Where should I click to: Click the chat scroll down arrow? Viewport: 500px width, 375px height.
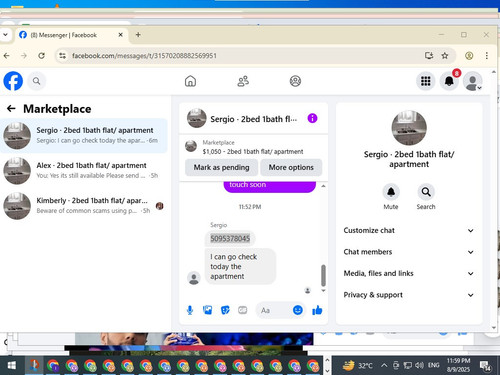(x=323, y=291)
